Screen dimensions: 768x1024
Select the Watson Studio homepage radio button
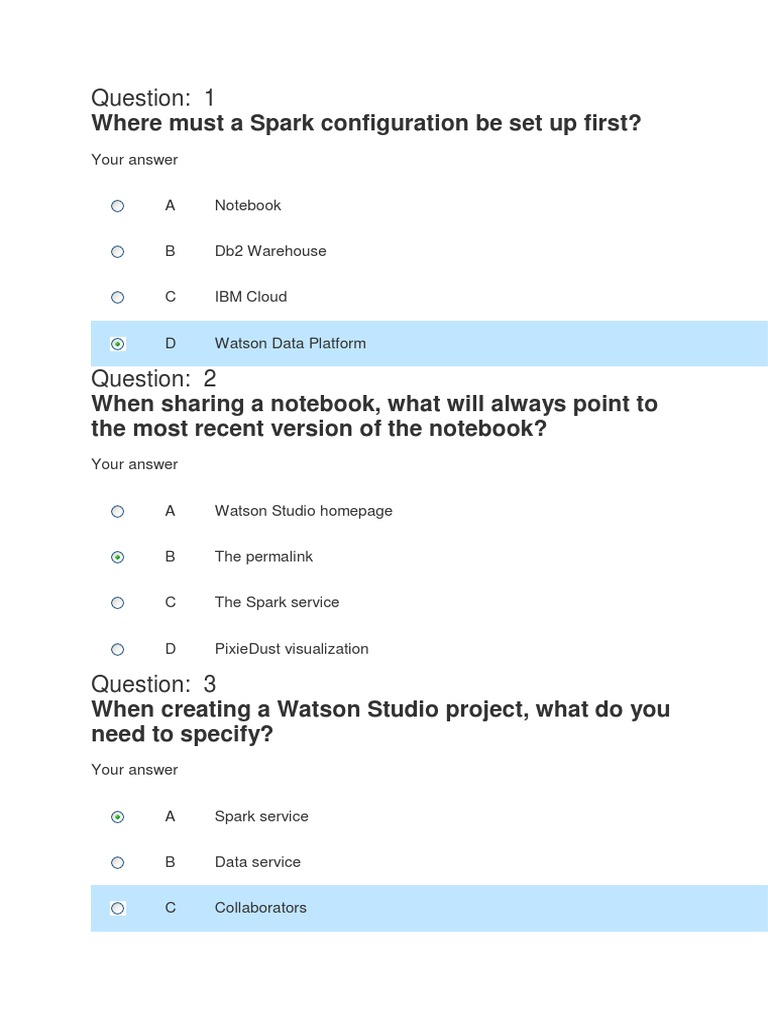coord(118,511)
